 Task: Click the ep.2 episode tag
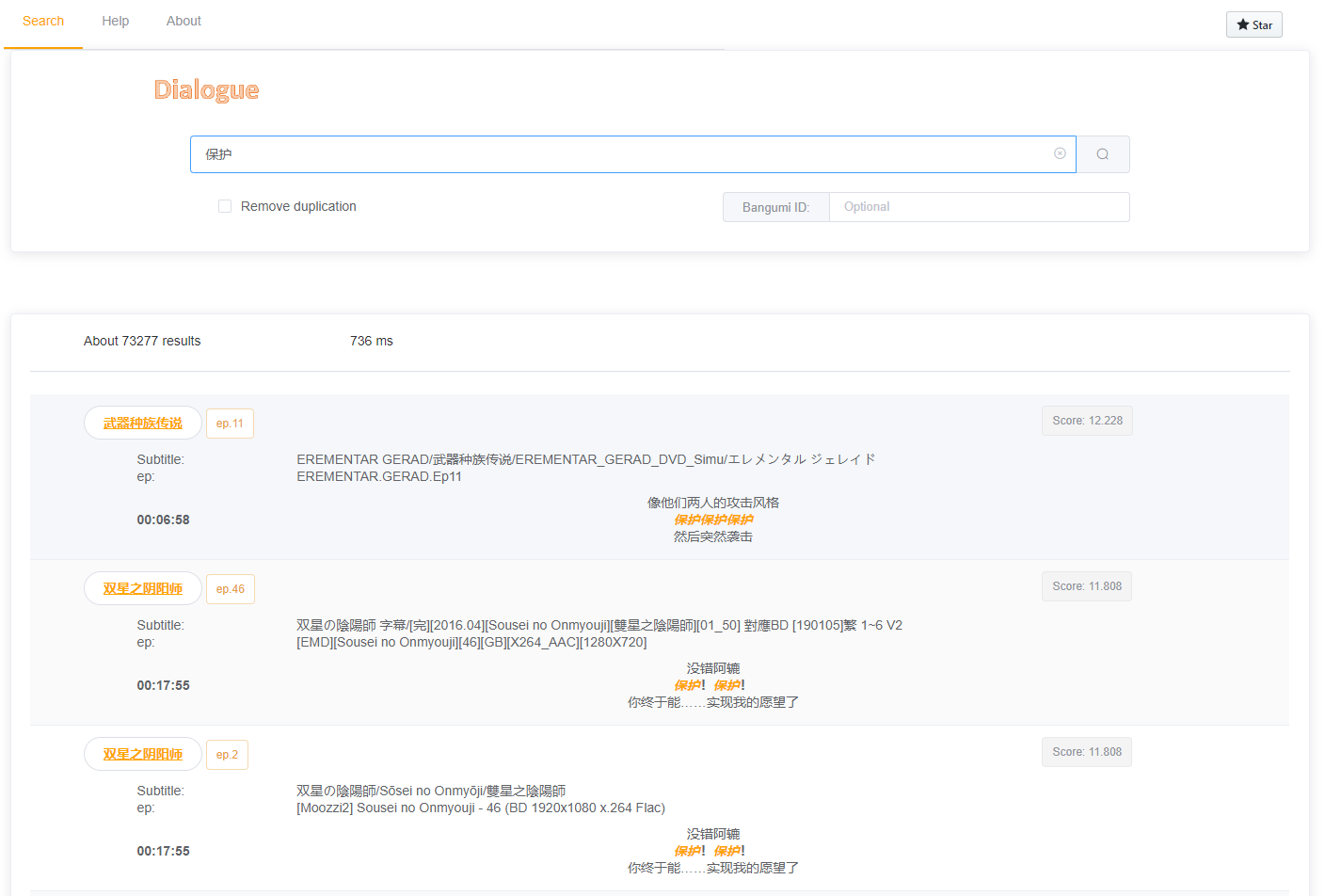click(x=227, y=755)
